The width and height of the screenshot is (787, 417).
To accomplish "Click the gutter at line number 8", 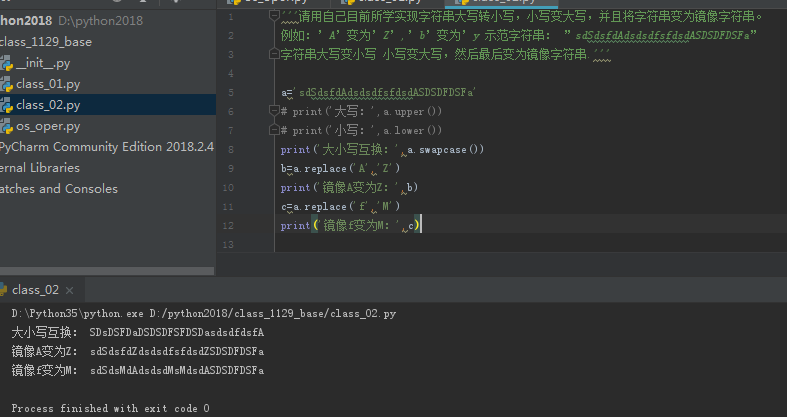I will point(231,150).
